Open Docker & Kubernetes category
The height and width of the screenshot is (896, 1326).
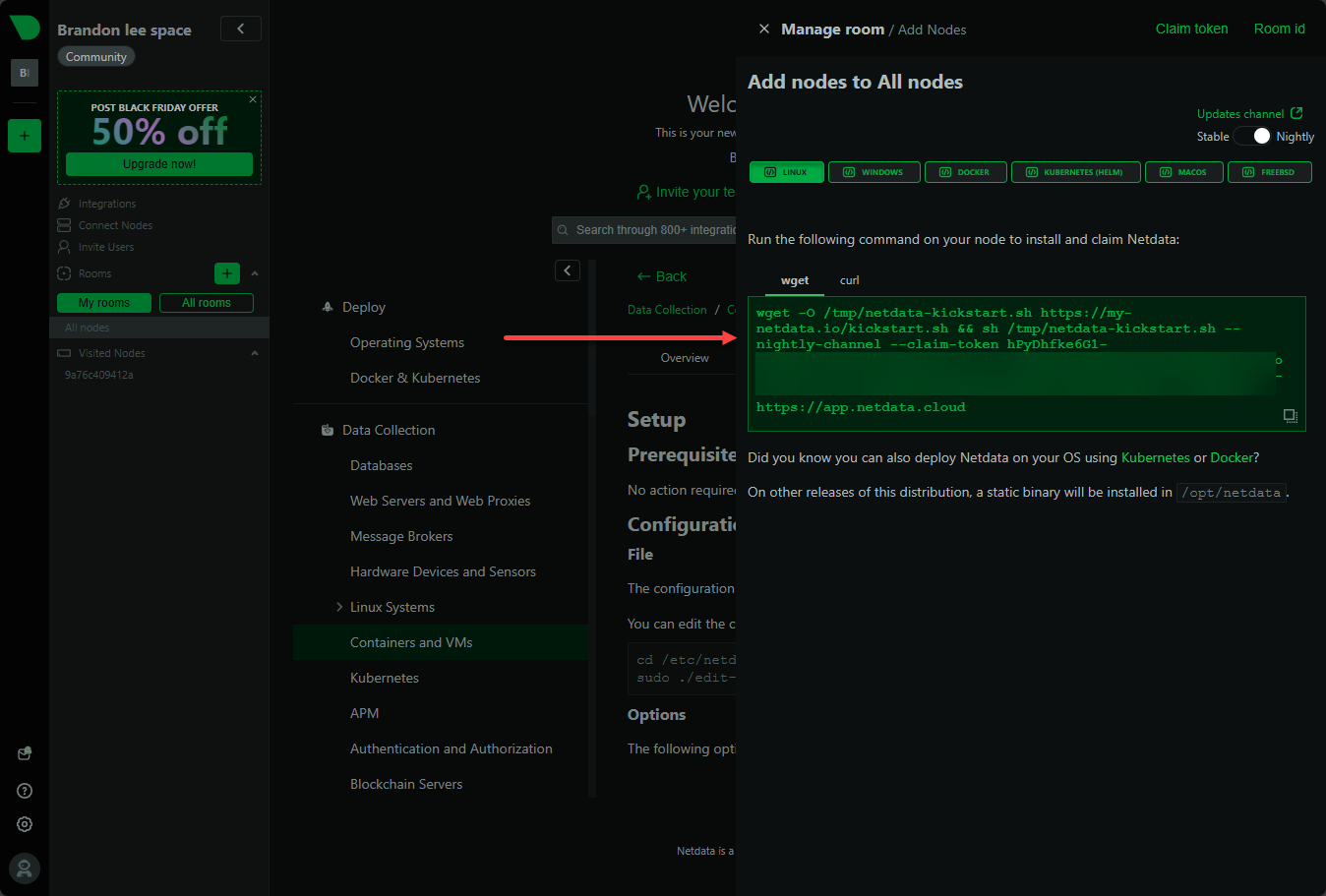(x=415, y=378)
